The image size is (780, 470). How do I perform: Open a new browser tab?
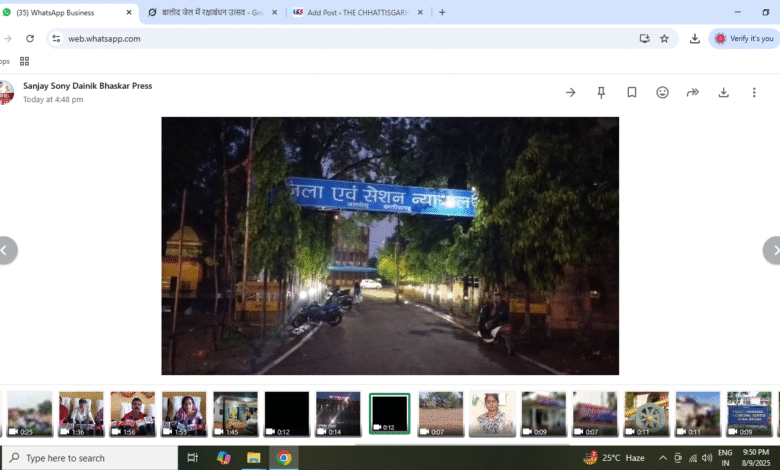tap(442, 12)
